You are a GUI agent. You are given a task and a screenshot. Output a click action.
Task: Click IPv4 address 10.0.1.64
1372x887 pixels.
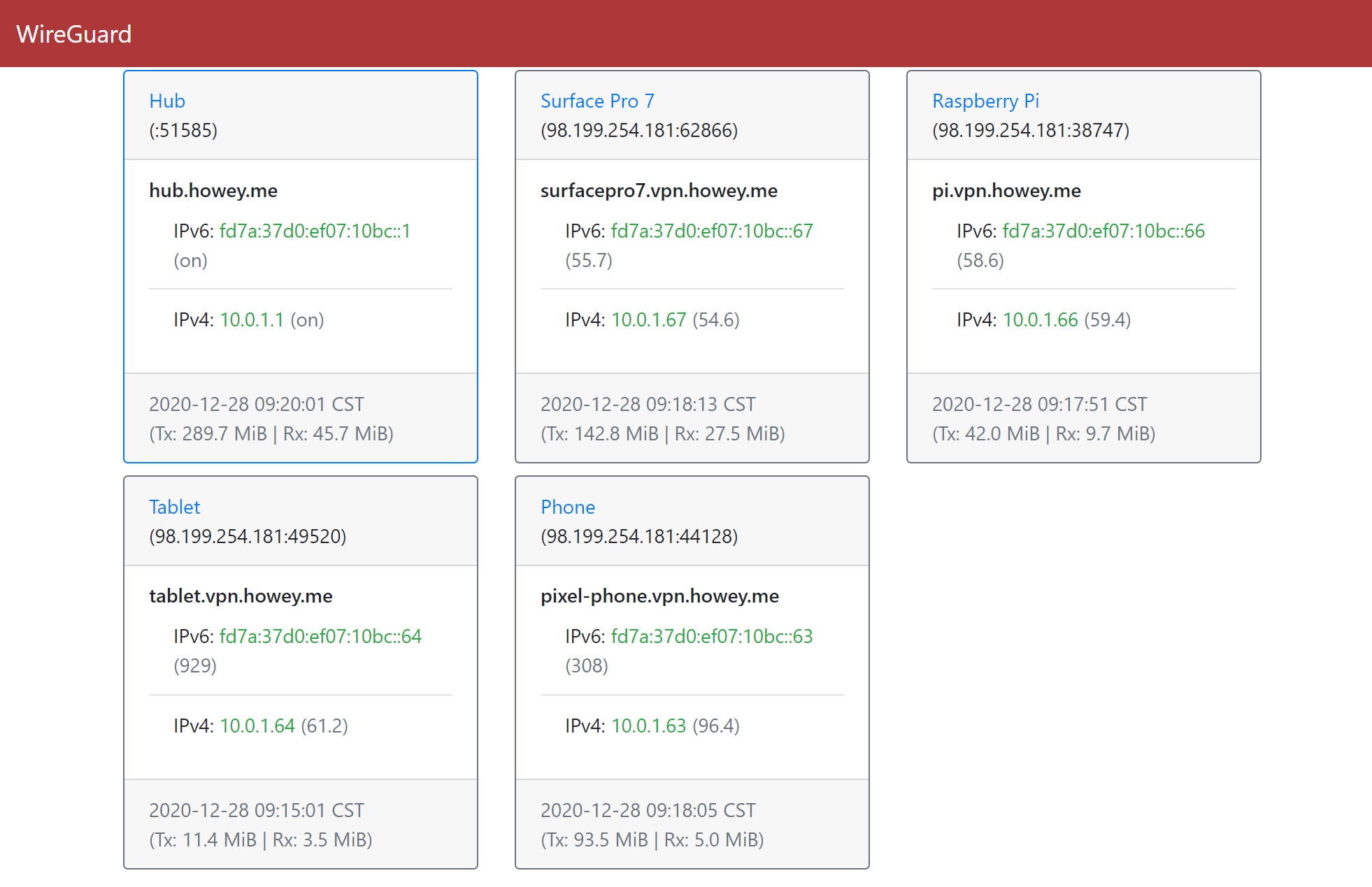pyautogui.click(x=257, y=726)
